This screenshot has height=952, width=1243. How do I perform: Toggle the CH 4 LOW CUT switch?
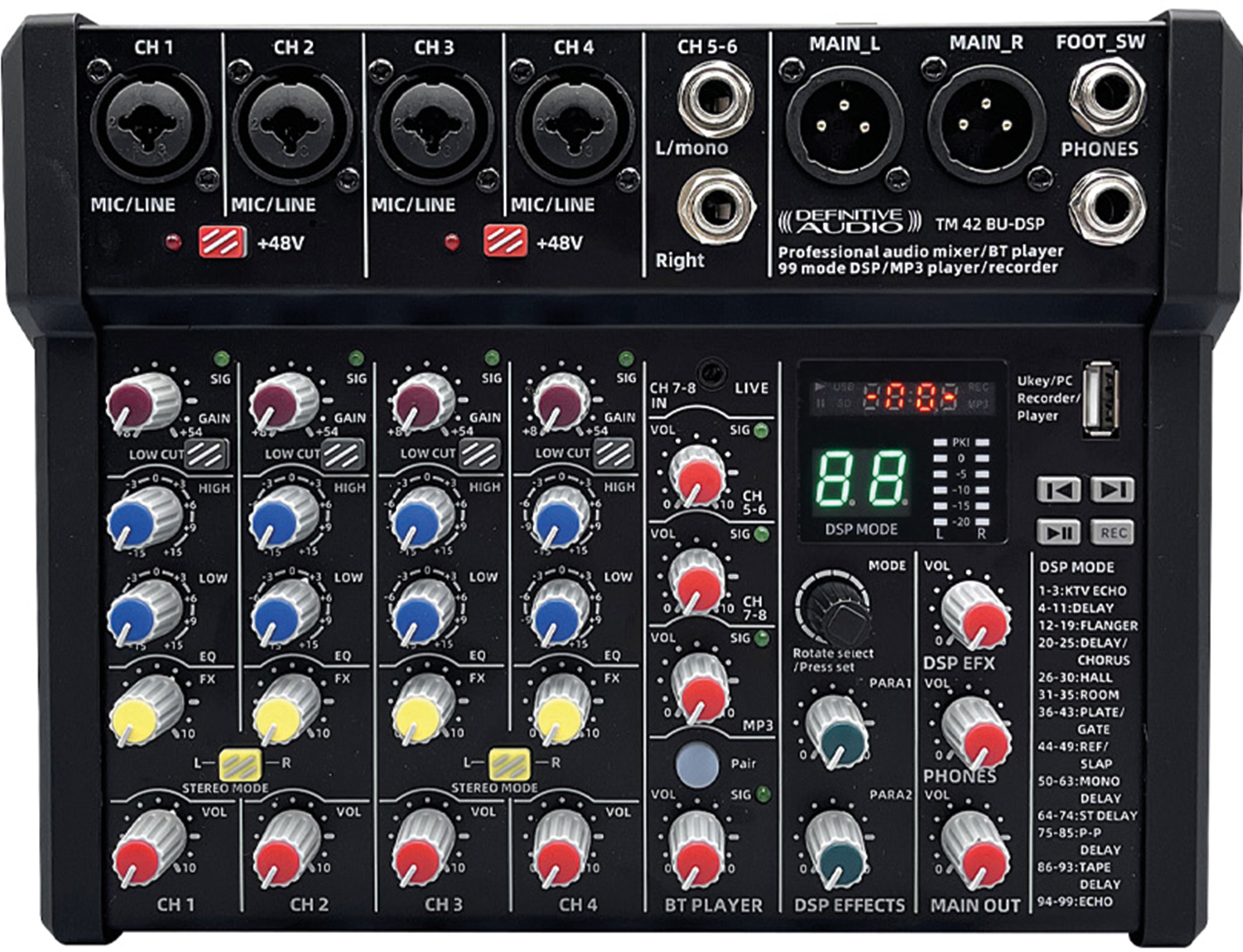pyautogui.click(x=614, y=454)
